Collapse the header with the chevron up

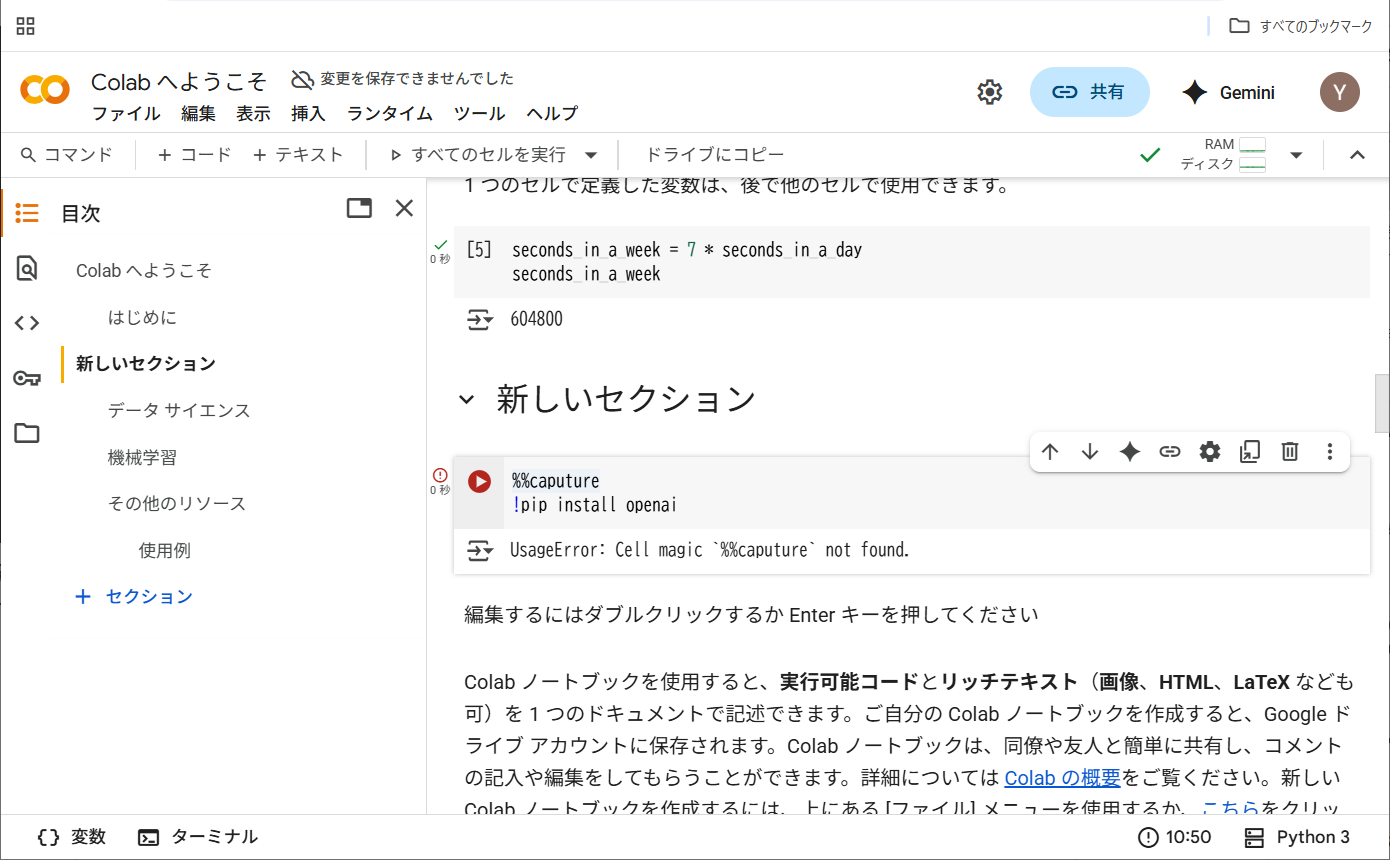pyautogui.click(x=1357, y=155)
